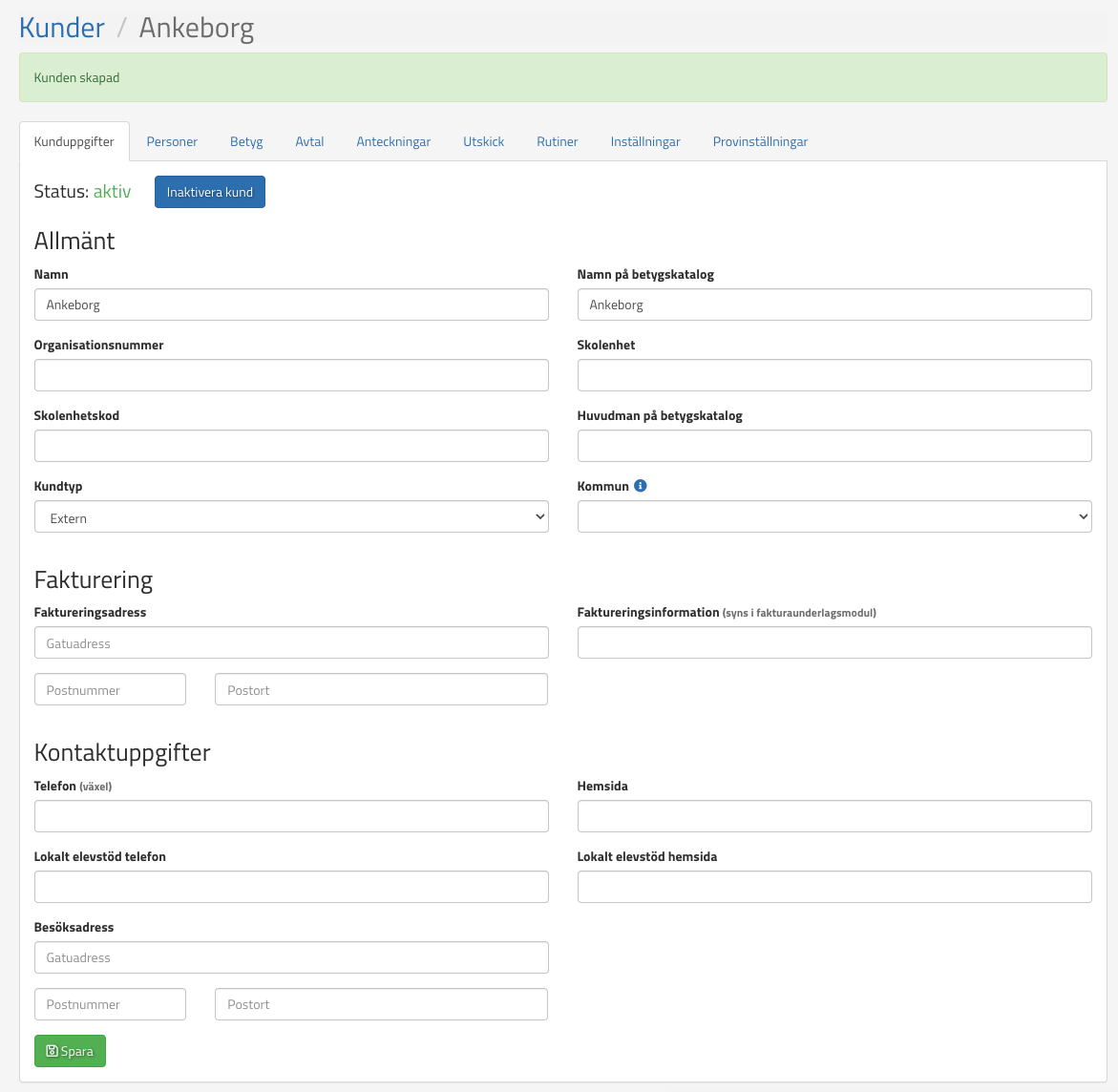The height and width of the screenshot is (1092, 1118).
Task: Select the Anteckningar tab
Action: 393,142
